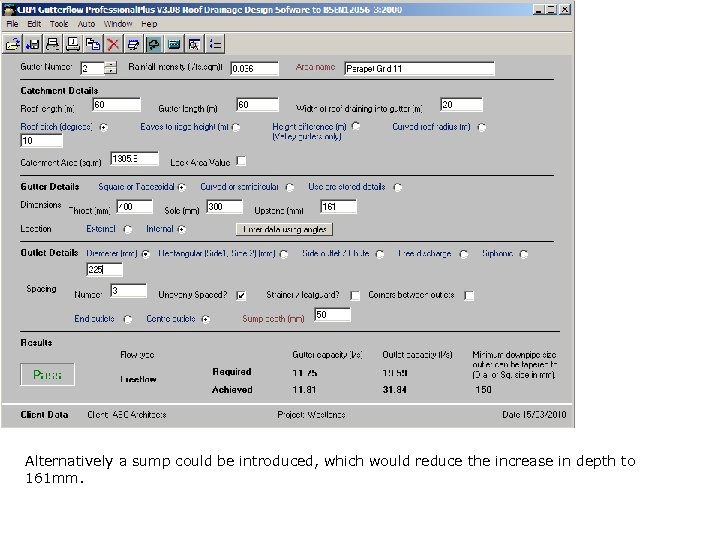The height and width of the screenshot is (540, 720).
Task: Click Width of roof draining field
Action: (461, 105)
